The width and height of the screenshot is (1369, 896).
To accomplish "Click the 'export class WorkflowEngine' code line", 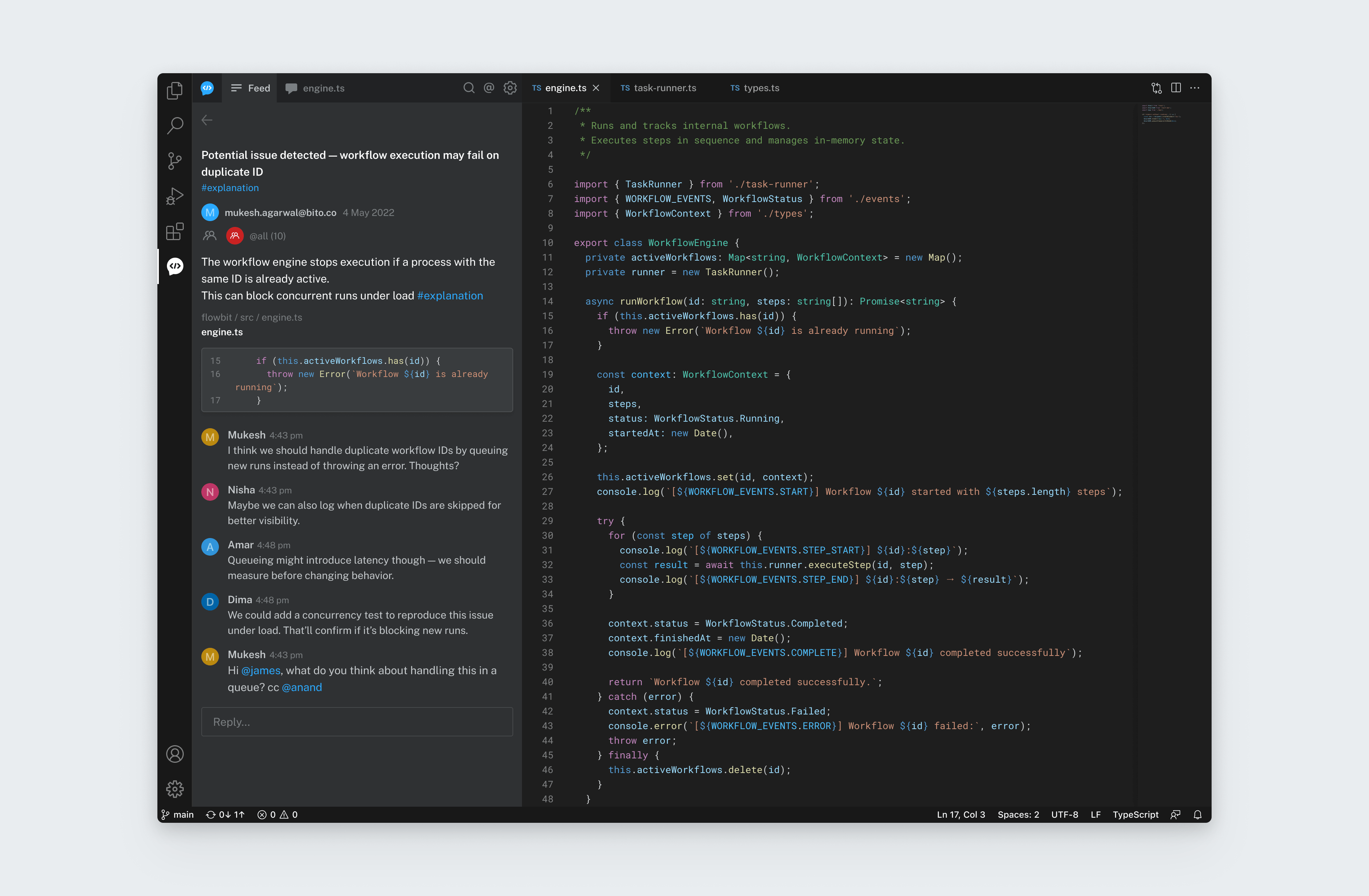I will click(656, 243).
